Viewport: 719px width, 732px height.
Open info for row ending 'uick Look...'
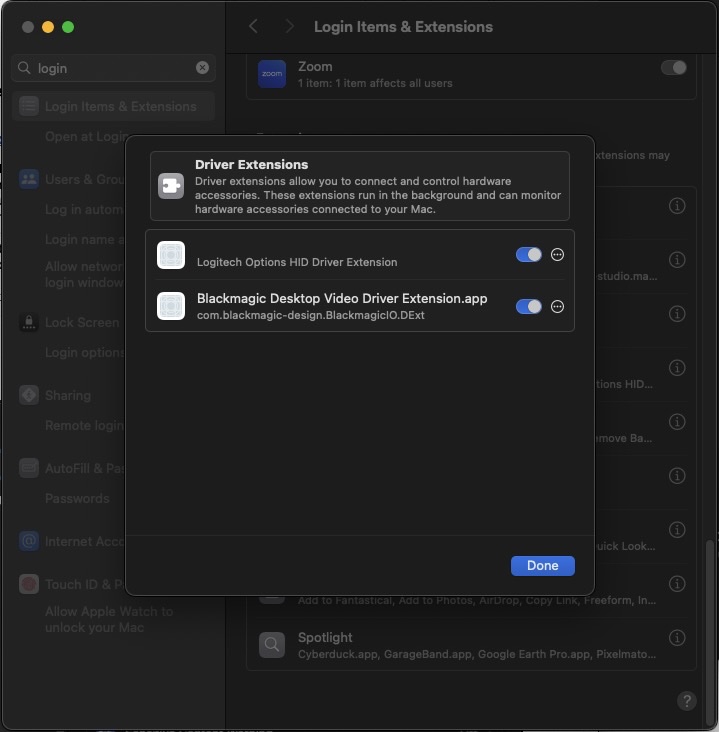coord(677,529)
